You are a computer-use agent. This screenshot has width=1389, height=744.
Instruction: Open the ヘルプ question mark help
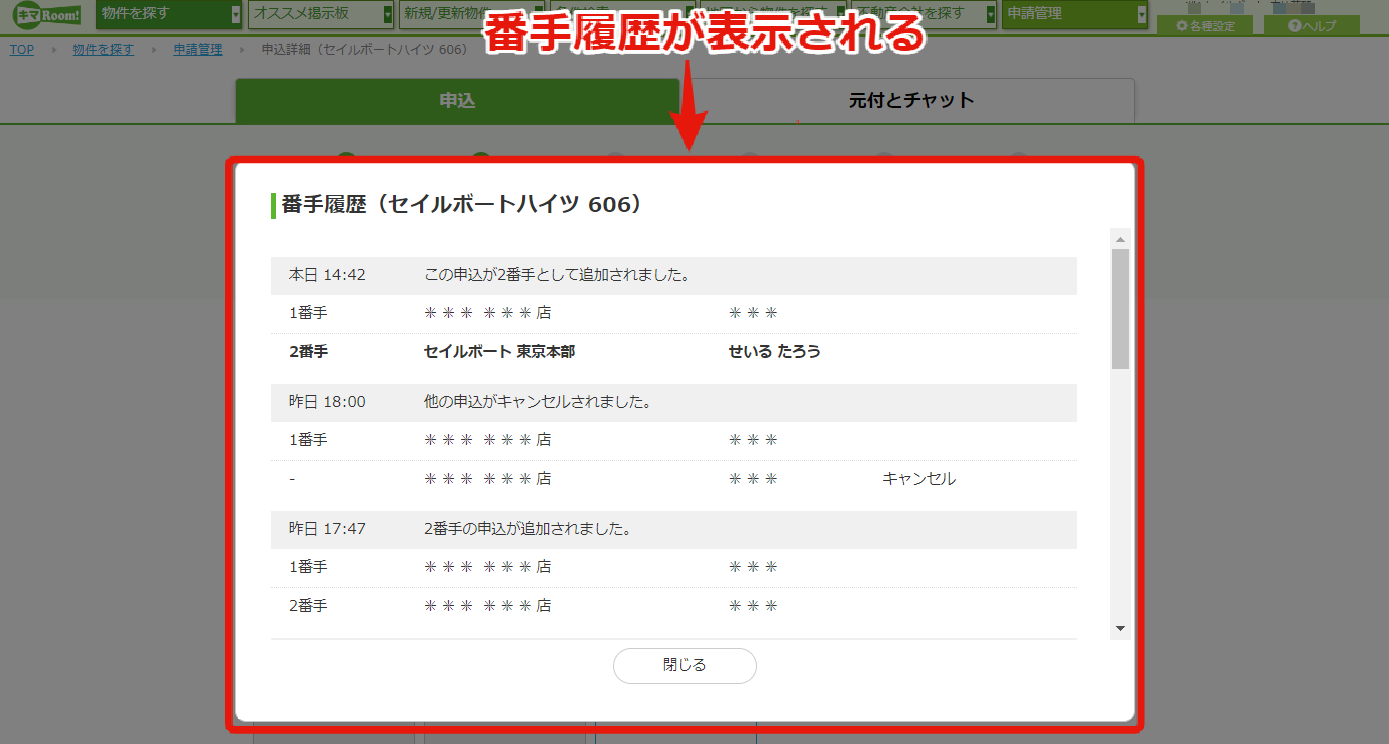click(1311, 26)
